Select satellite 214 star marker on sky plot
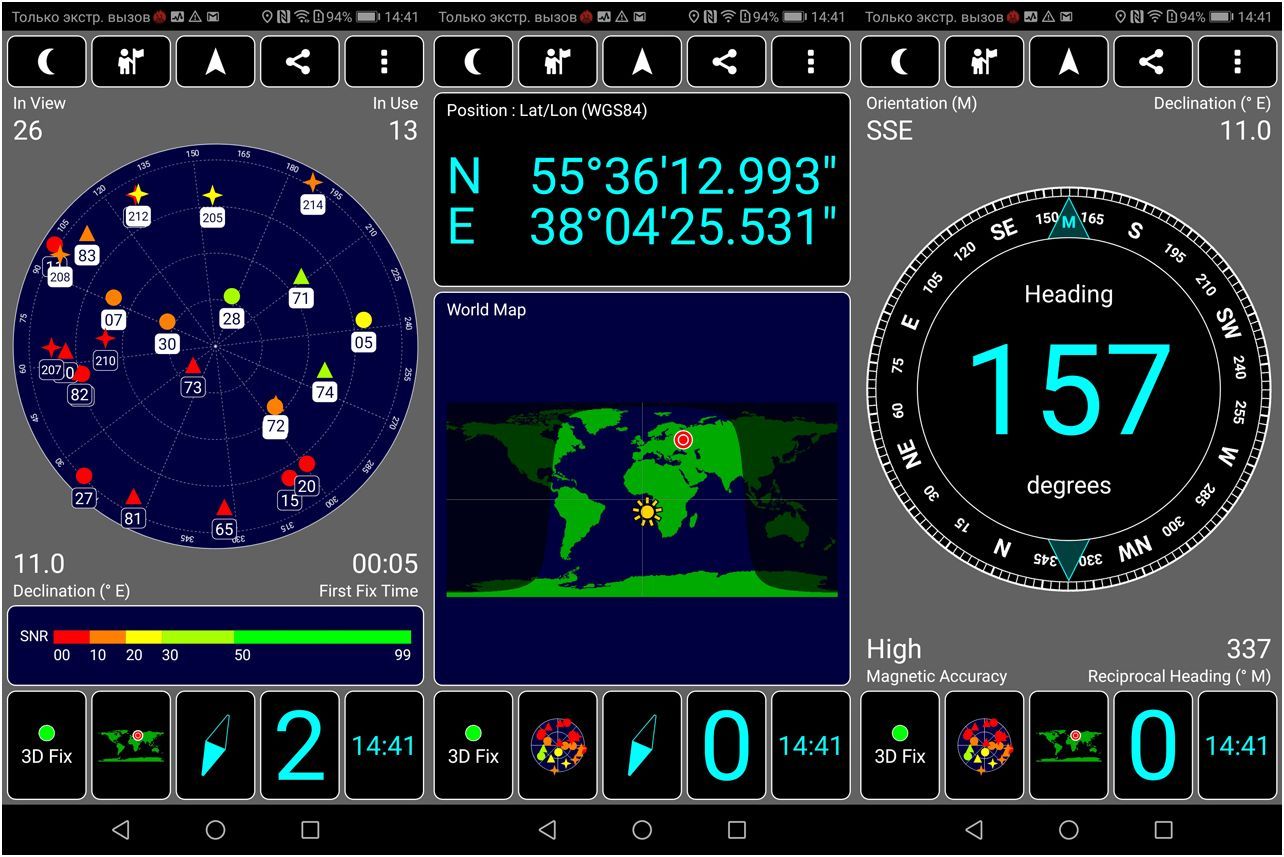The height and width of the screenshot is (857, 1284). pyautogui.click(x=313, y=183)
